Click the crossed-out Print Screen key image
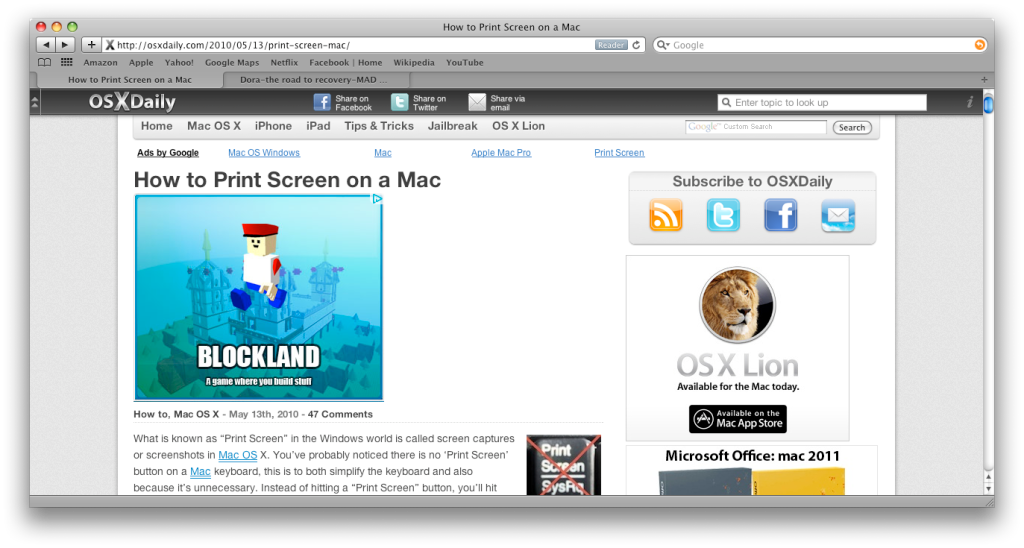This screenshot has height=548, width=1024. pos(564,465)
